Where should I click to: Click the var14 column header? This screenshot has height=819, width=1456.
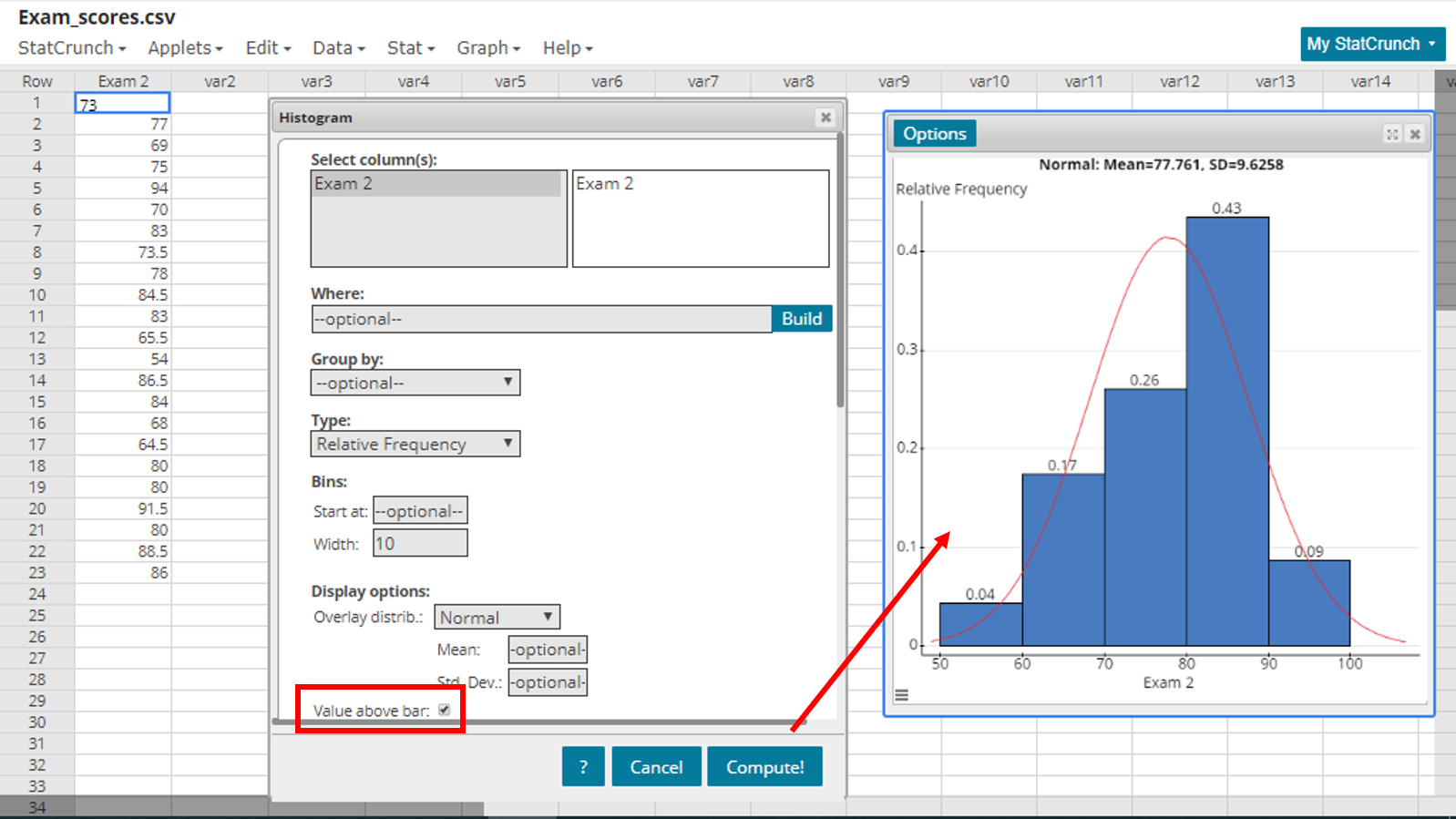click(1370, 81)
